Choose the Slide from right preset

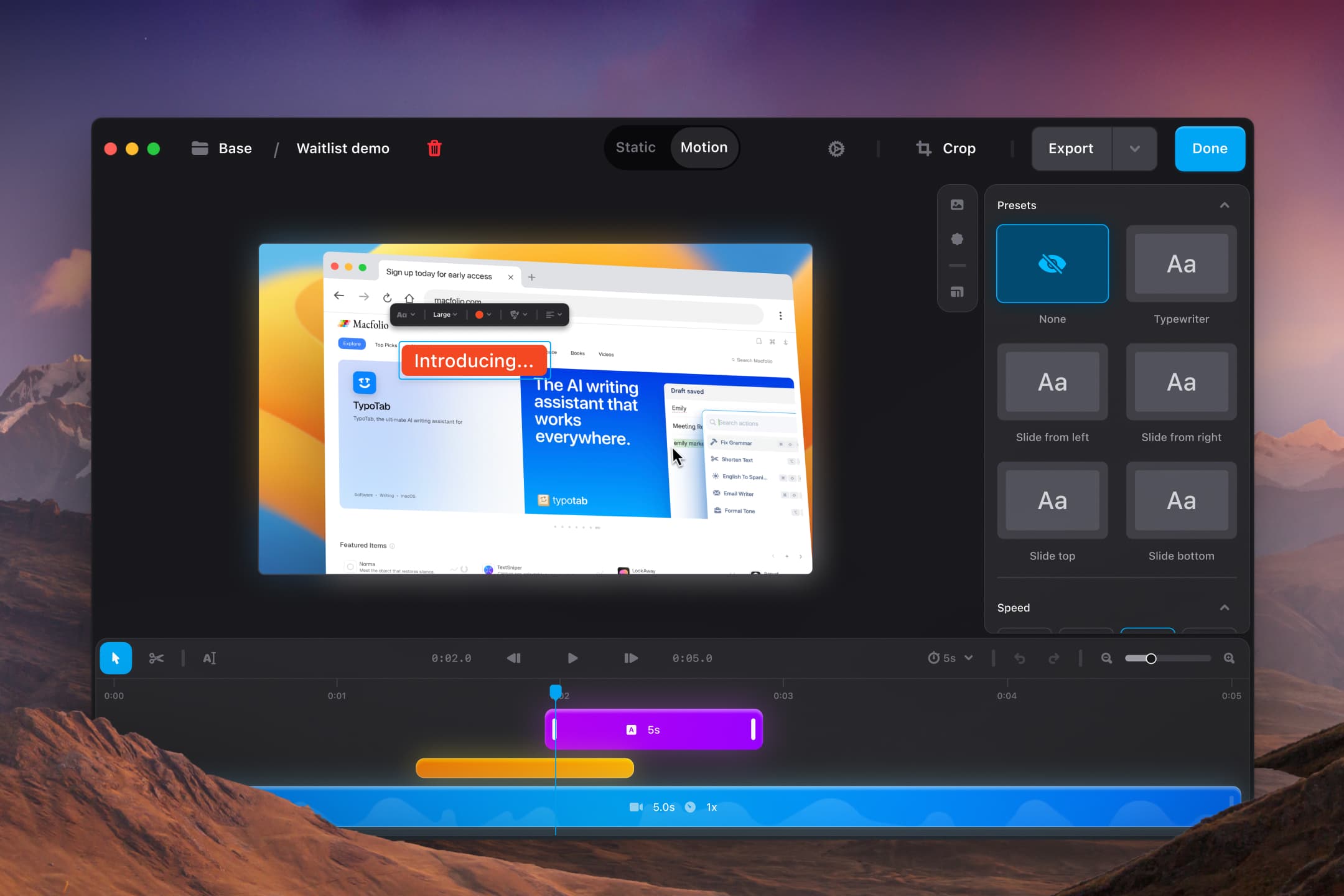tap(1181, 382)
